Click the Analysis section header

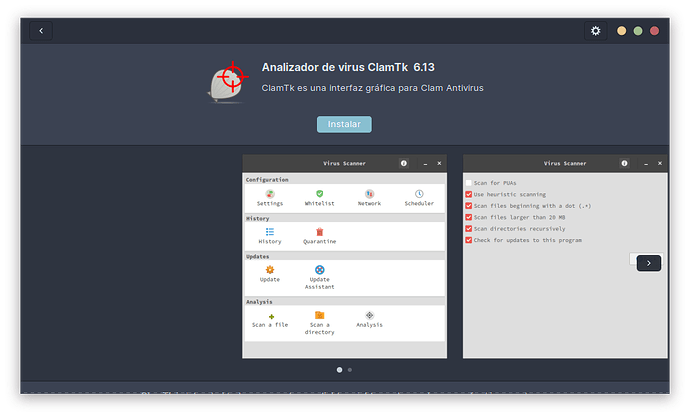259,302
